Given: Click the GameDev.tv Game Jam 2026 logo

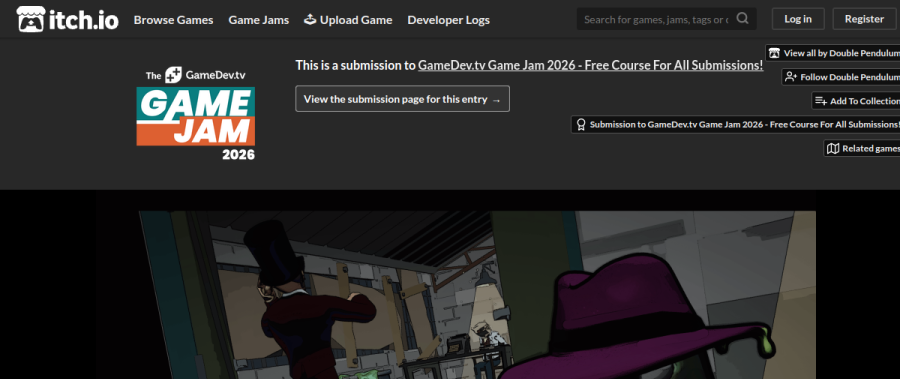Looking at the screenshot, I should tap(196, 113).
